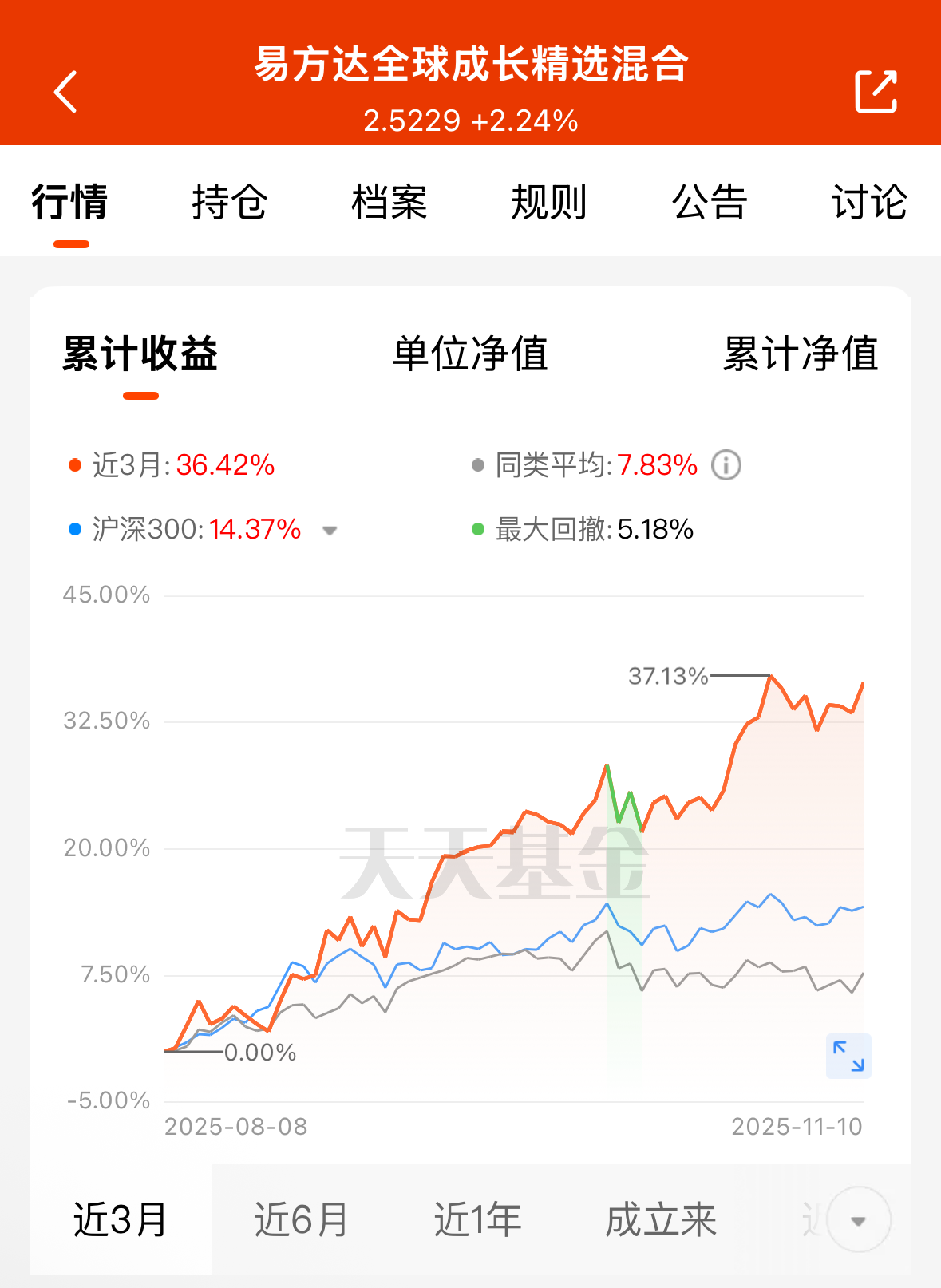The height and width of the screenshot is (1288, 941).
Task: Select the 累计净值 chart view
Action: [801, 354]
